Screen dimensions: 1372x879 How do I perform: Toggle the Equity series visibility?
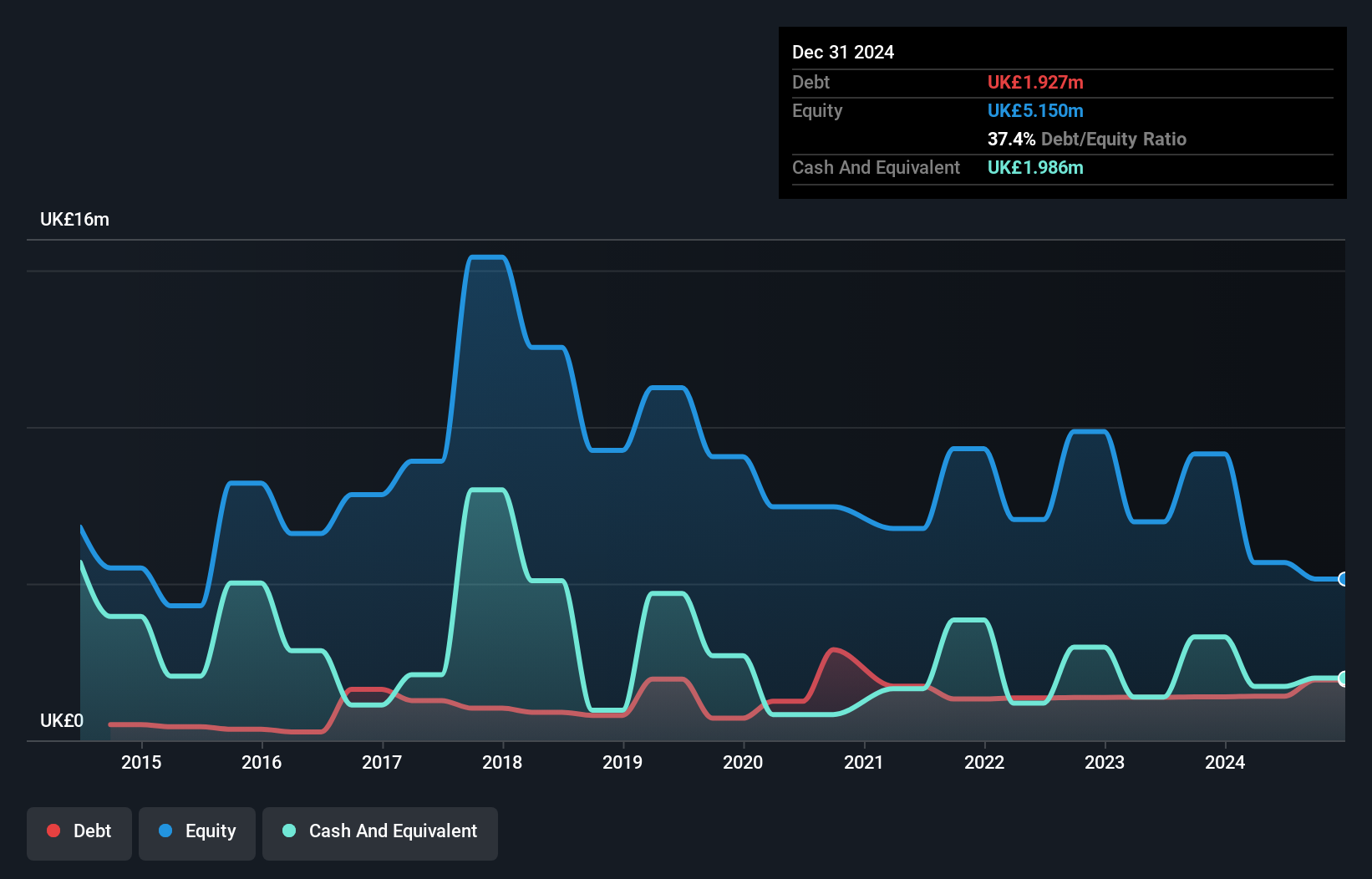(196, 831)
